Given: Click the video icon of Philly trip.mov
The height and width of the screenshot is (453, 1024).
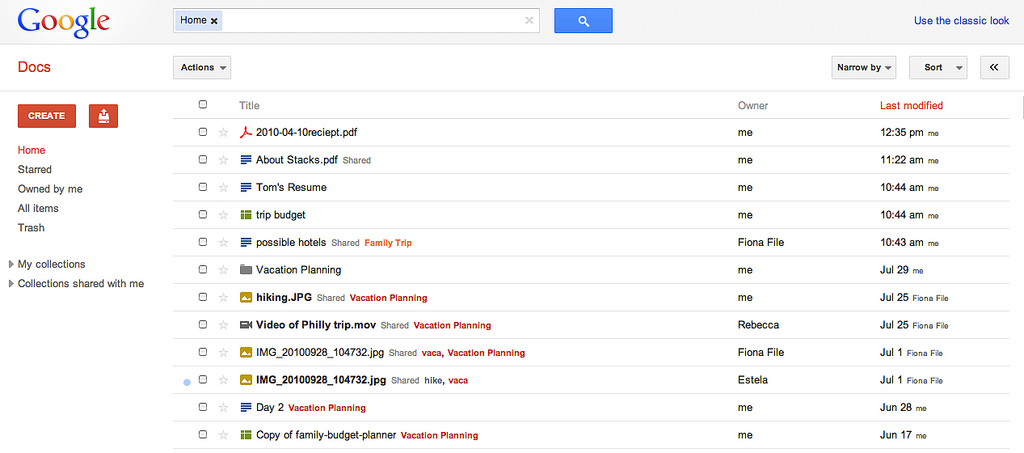Looking at the screenshot, I should pyautogui.click(x=246, y=325).
